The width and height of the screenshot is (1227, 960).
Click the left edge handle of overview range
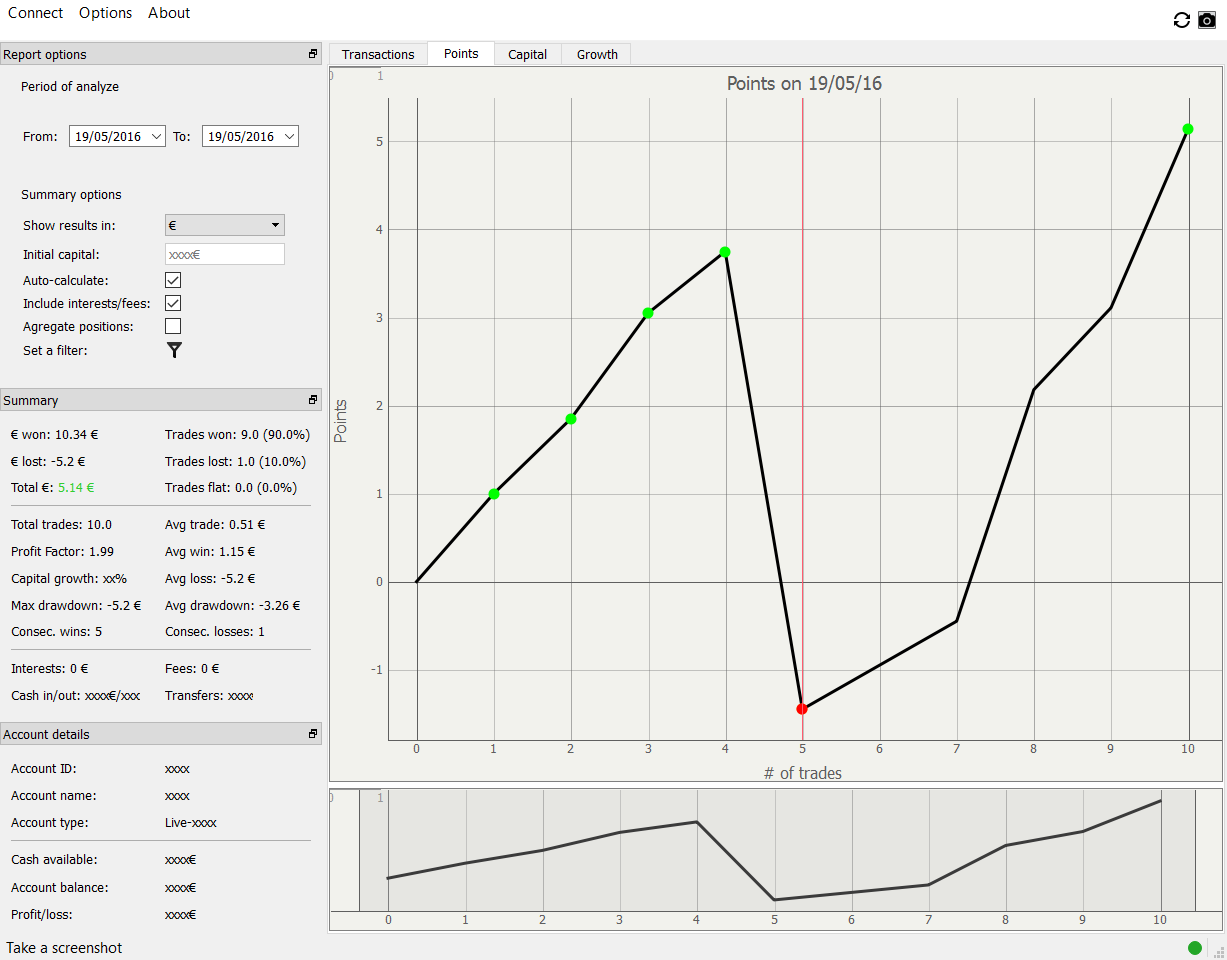(359, 850)
